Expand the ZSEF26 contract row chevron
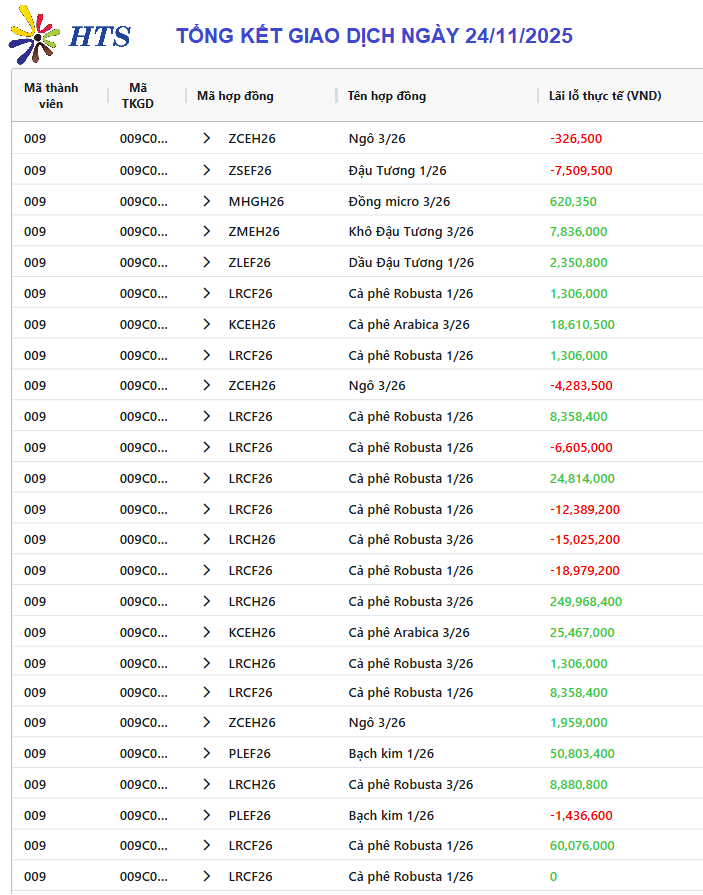Screen dimensions: 703x895 tap(206, 170)
